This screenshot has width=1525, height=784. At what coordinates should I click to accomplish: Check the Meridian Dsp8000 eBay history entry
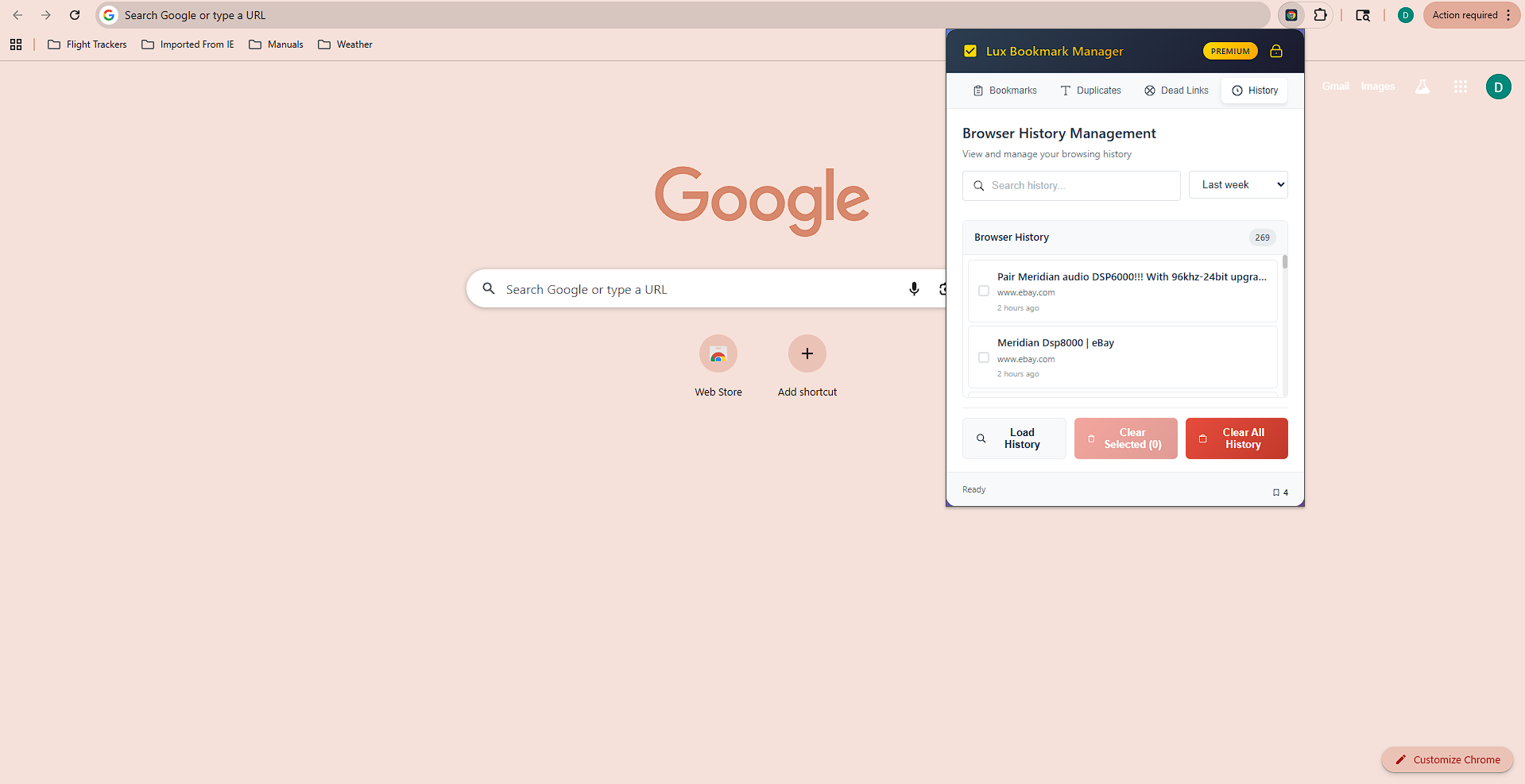click(x=984, y=357)
